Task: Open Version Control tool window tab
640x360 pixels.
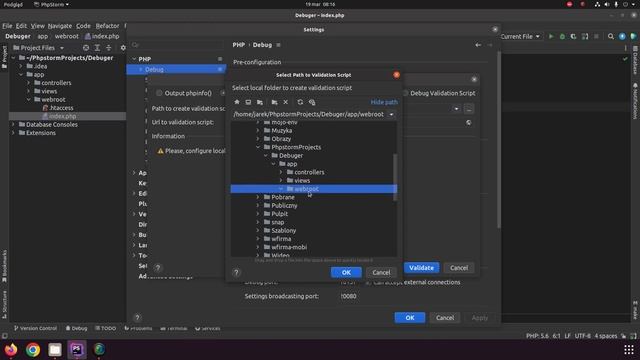Action: [35, 328]
